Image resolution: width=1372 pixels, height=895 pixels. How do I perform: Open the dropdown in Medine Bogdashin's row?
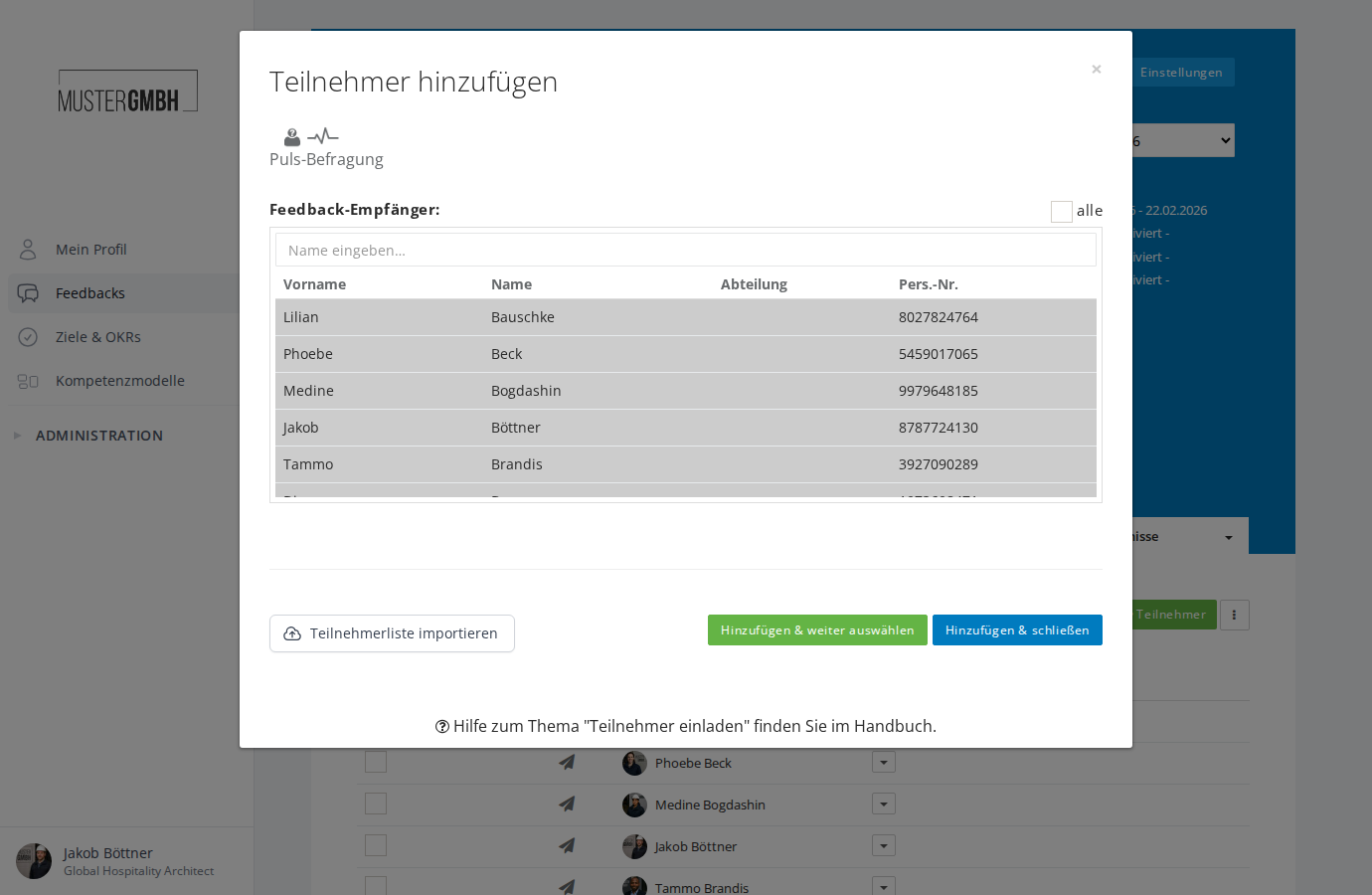884,804
